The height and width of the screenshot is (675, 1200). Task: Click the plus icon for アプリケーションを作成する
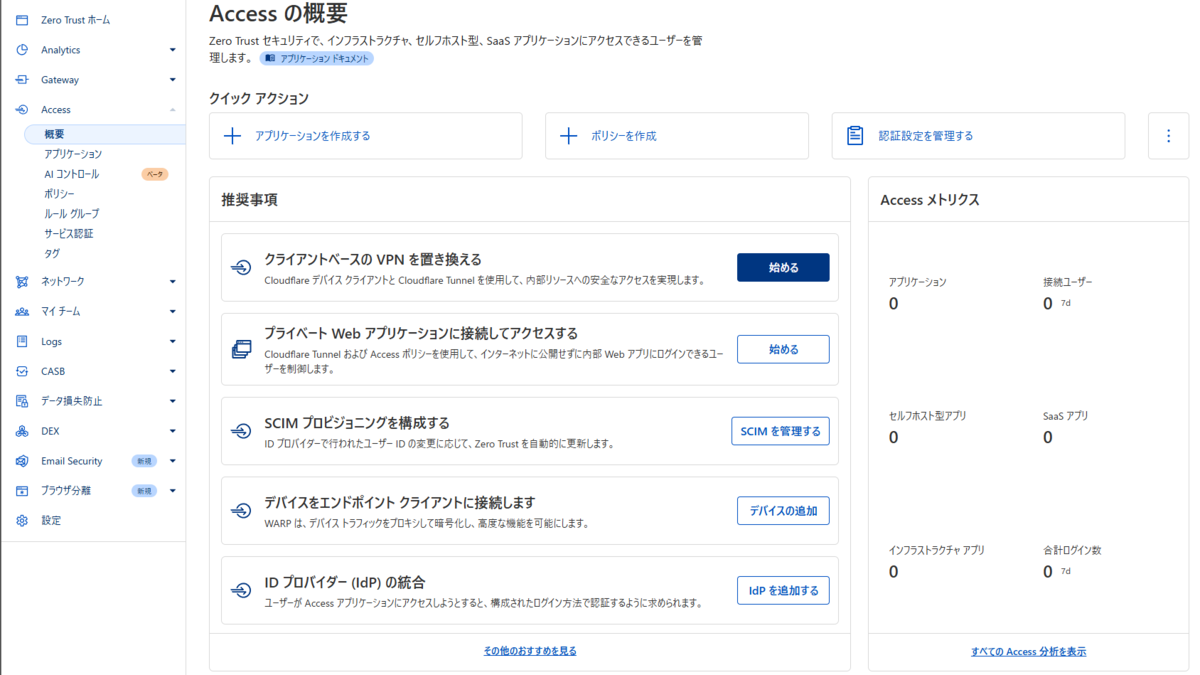point(232,136)
